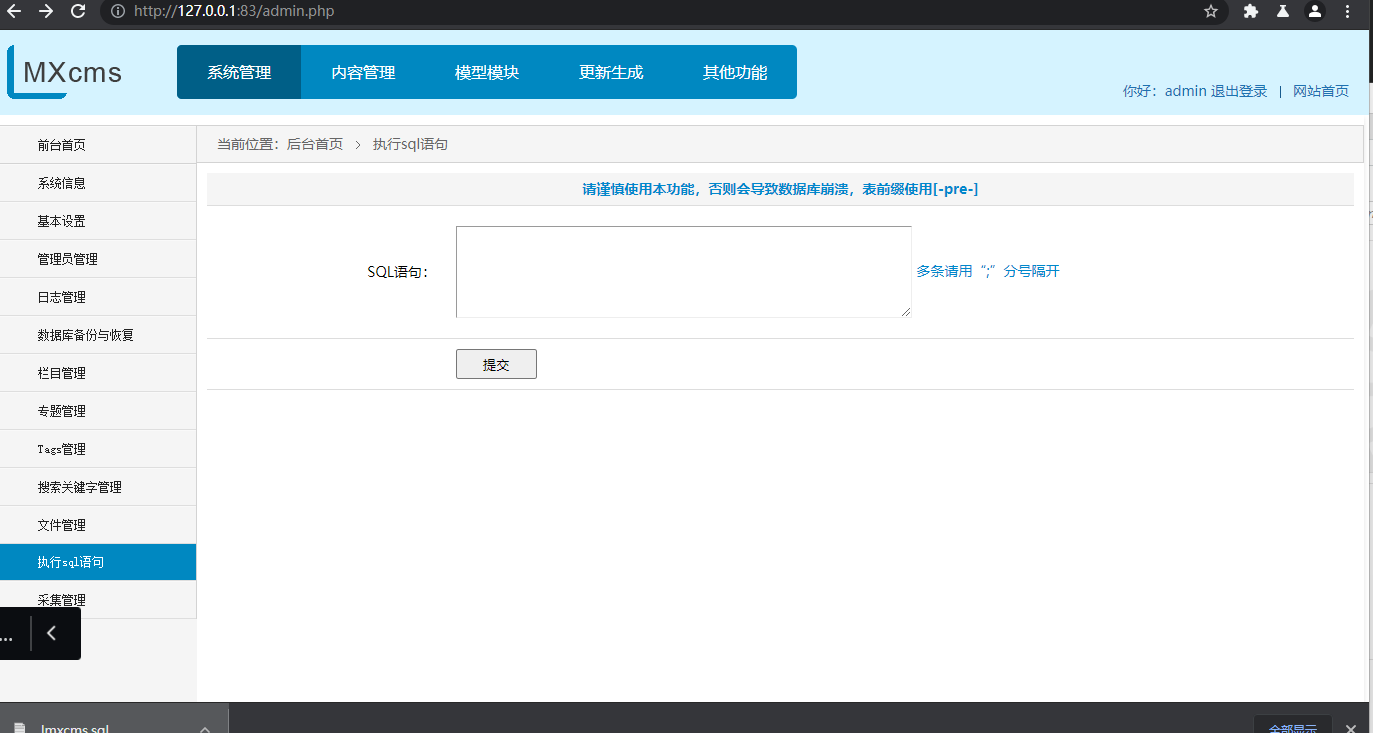Viewport: 1373px width, 733px height.
Task: Open 日志管理 in the sidebar
Action: (98, 297)
